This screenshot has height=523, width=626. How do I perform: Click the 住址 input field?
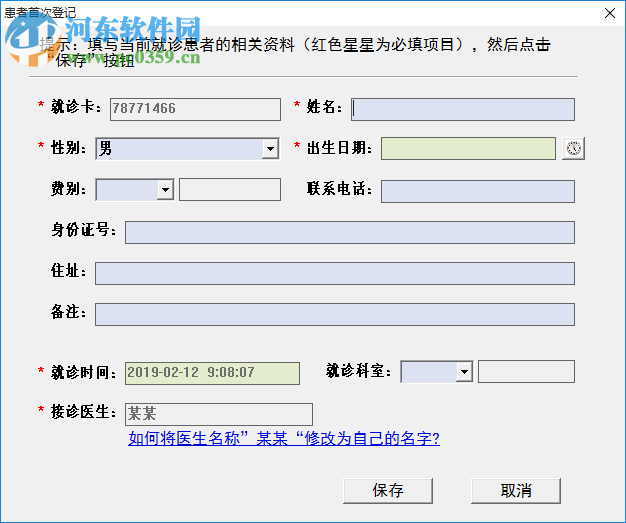click(335, 273)
